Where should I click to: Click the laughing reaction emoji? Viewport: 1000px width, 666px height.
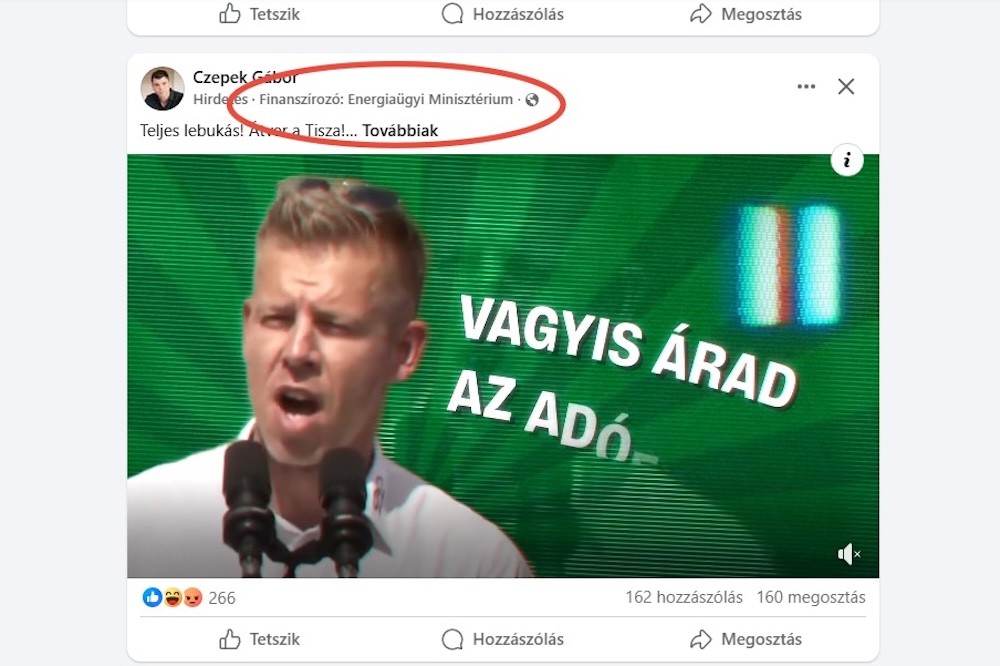point(172,598)
